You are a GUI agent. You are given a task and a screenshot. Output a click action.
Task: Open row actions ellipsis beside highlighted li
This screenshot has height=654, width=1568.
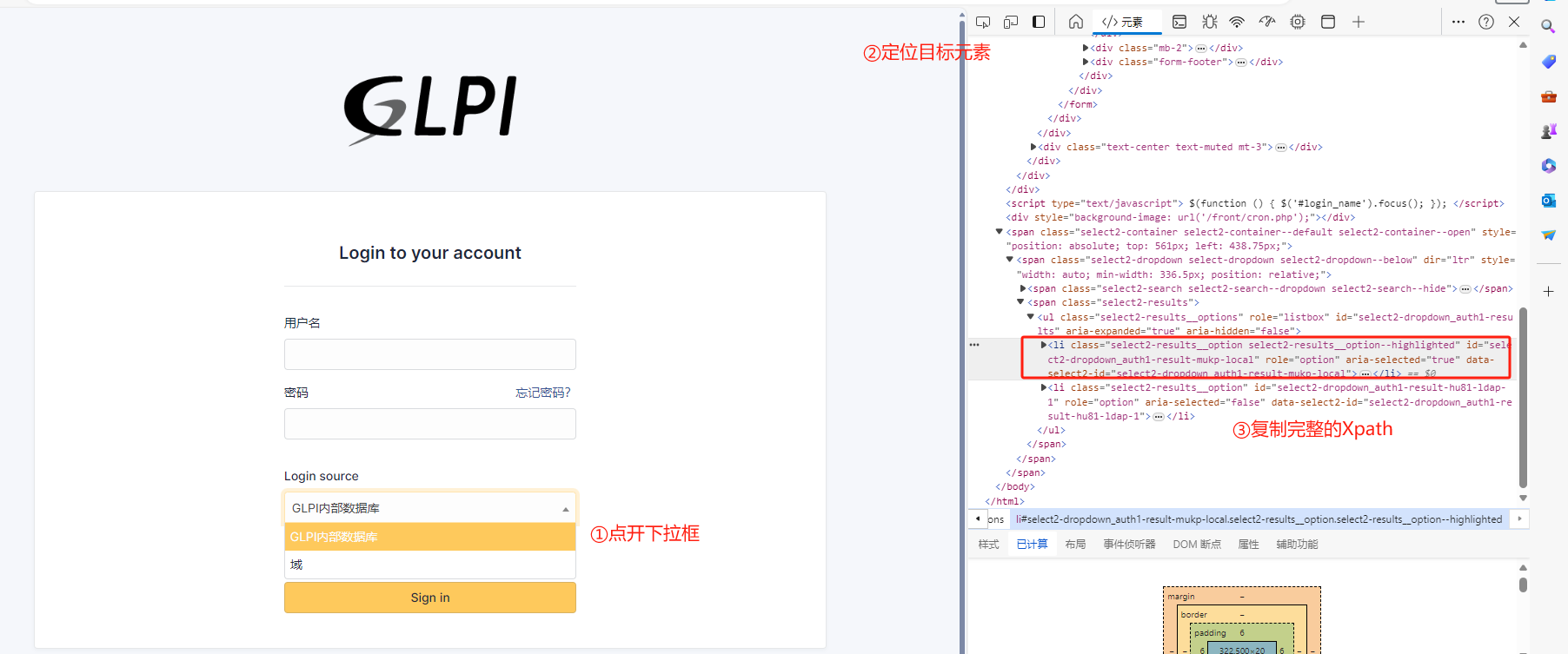[x=974, y=345]
